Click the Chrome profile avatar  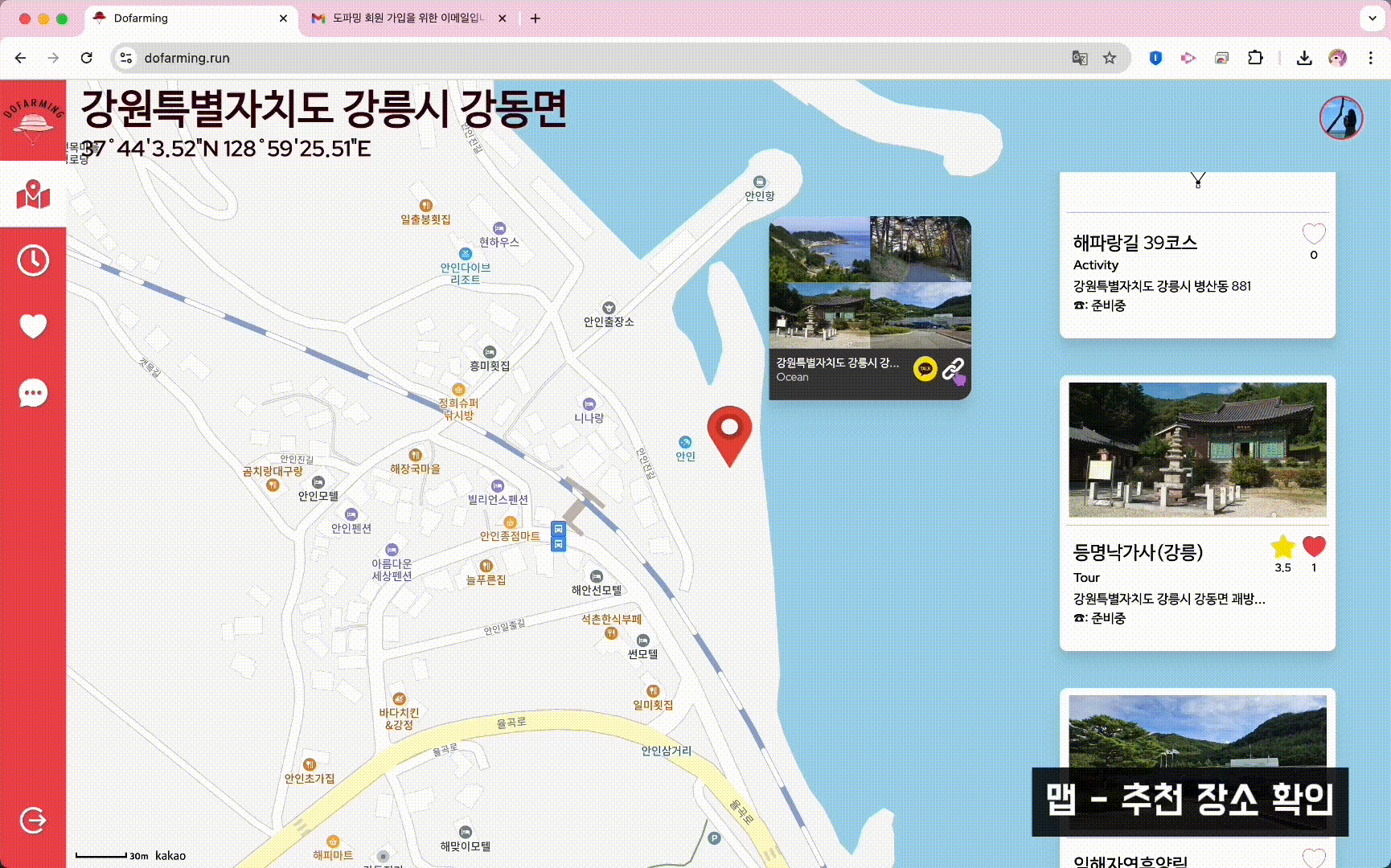(1337, 58)
